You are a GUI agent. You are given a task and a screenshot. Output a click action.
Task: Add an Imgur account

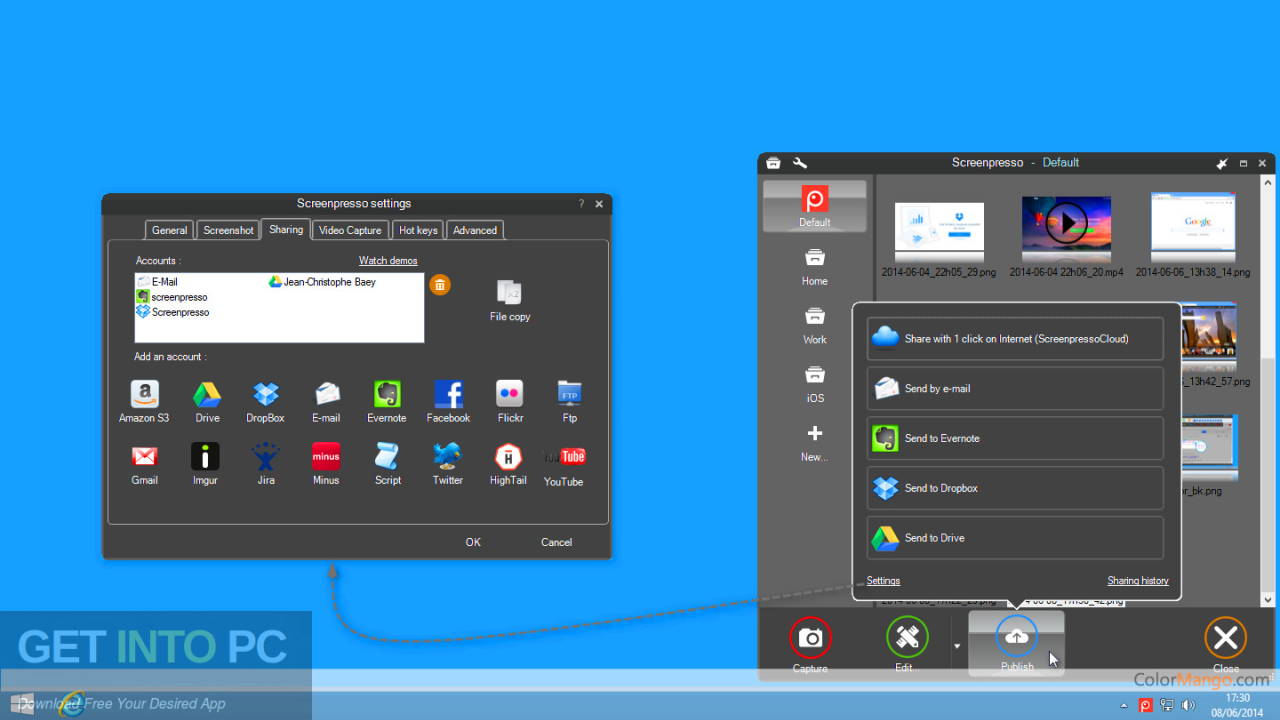point(205,464)
